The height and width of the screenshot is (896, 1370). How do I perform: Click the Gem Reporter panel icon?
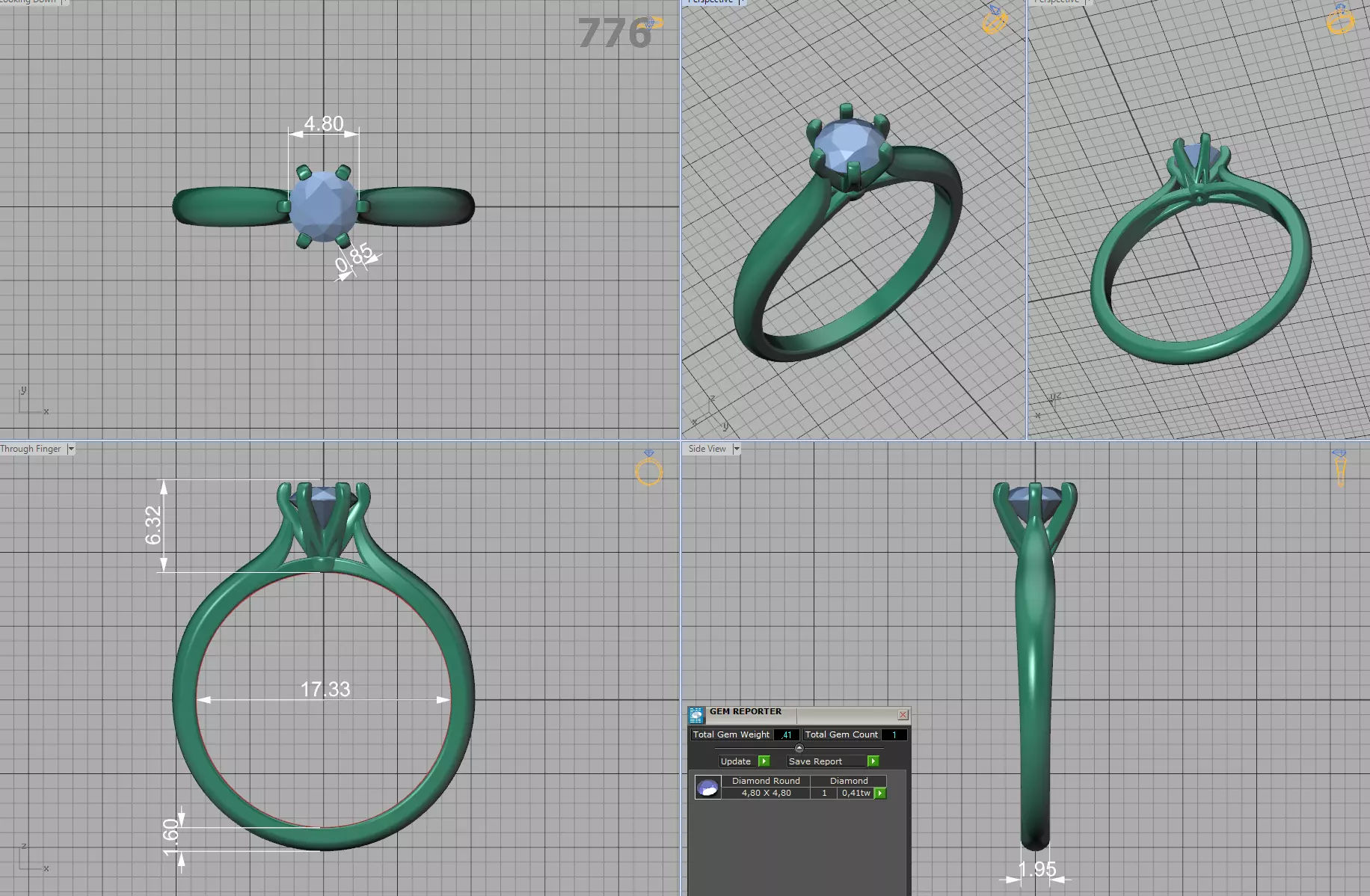[696, 715]
